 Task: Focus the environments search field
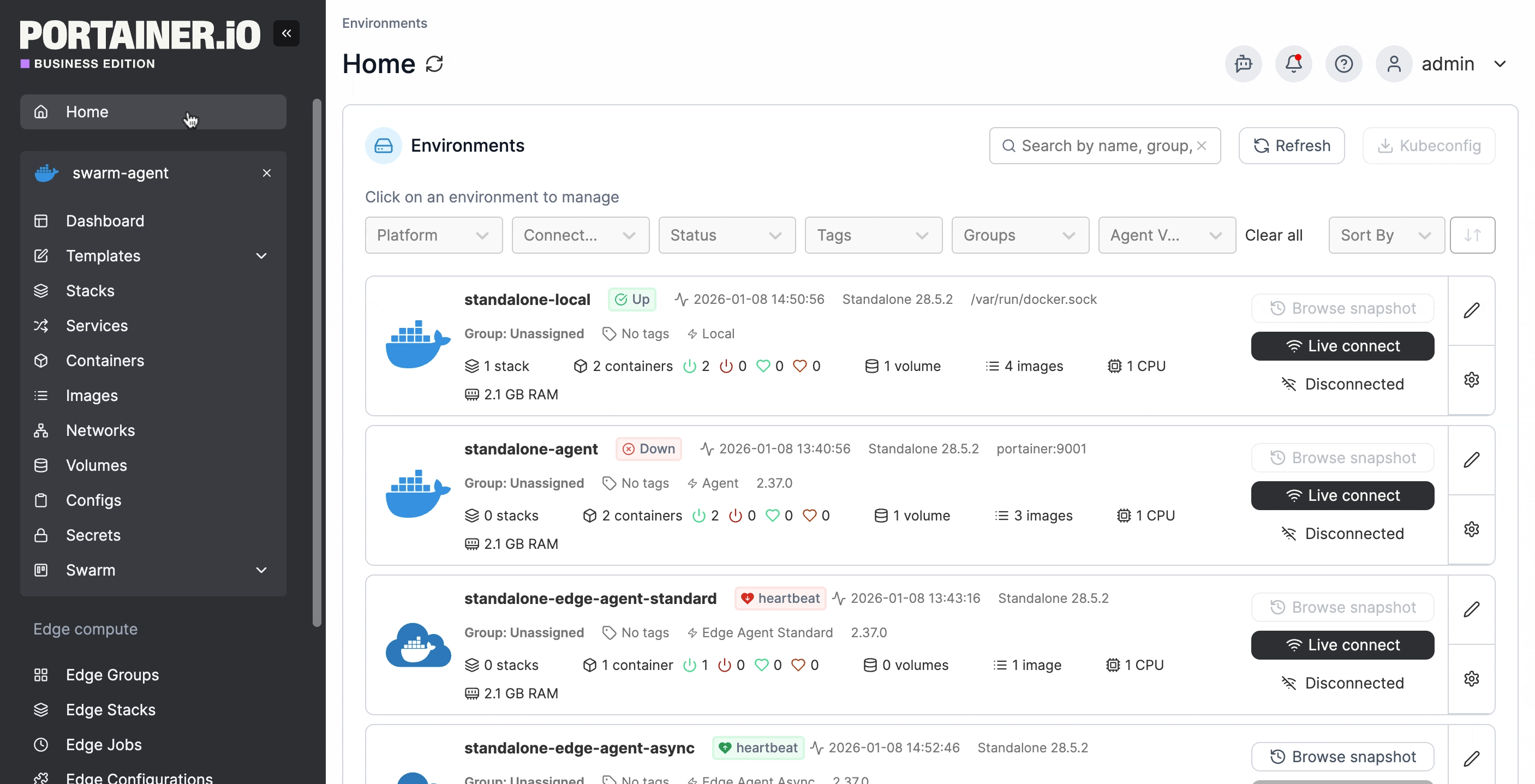coord(1106,146)
